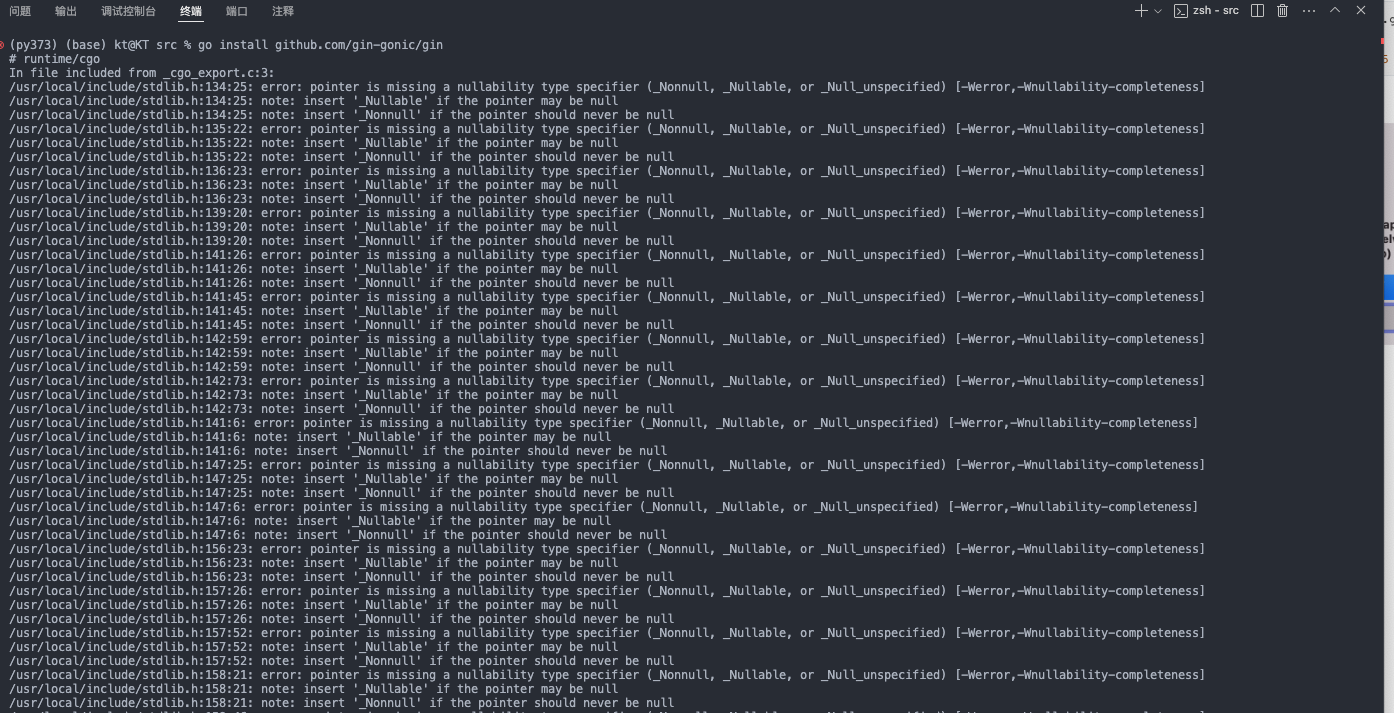Switch to the 注释 (Comments) tab

283,11
